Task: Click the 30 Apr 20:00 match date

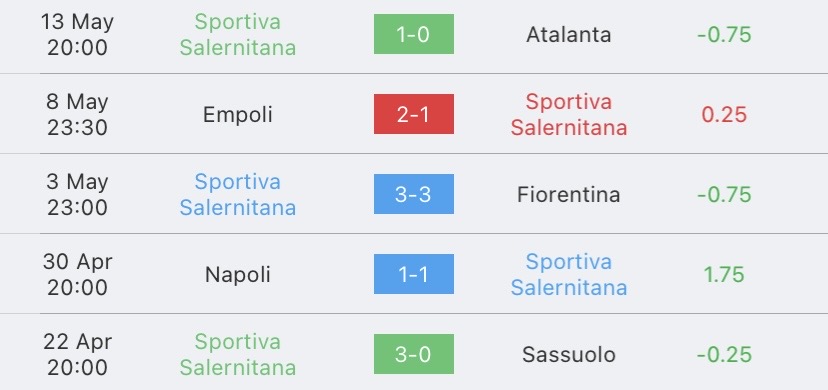Action: coord(77,274)
